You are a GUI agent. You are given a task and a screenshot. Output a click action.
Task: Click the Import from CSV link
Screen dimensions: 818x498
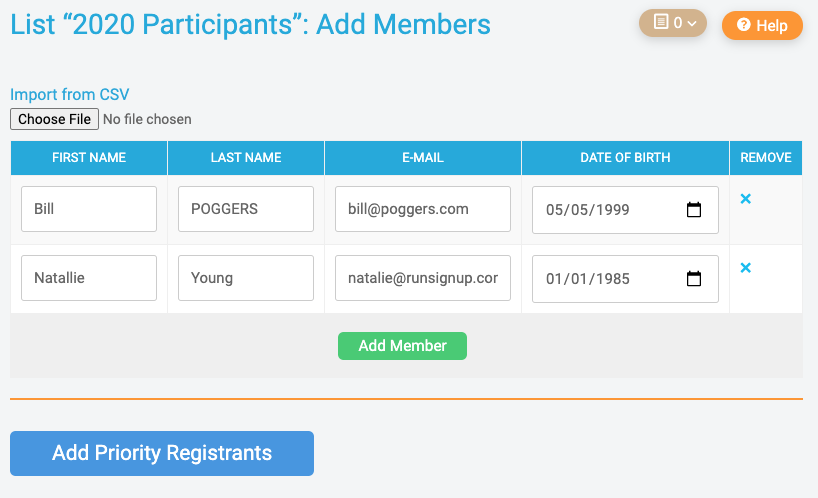click(x=70, y=95)
